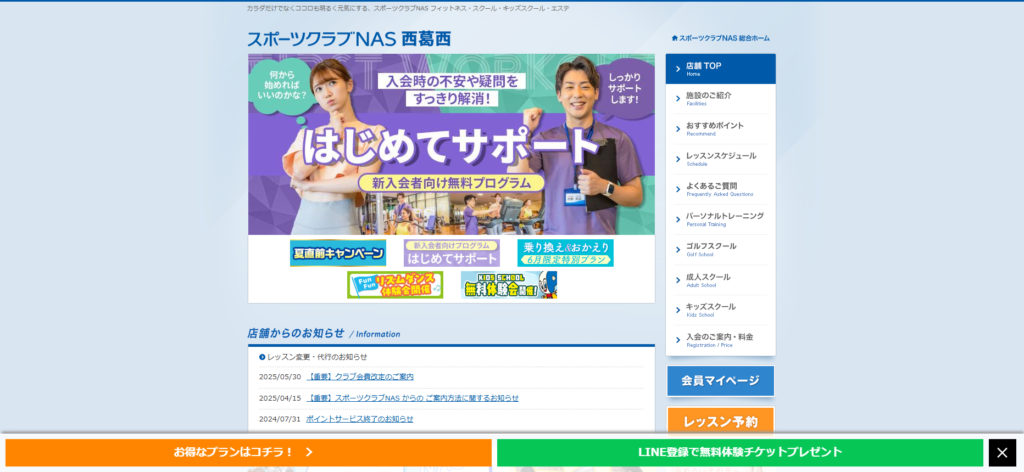
Task: Open 入会のご案内・料金 menu item
Action: point(720,340)
